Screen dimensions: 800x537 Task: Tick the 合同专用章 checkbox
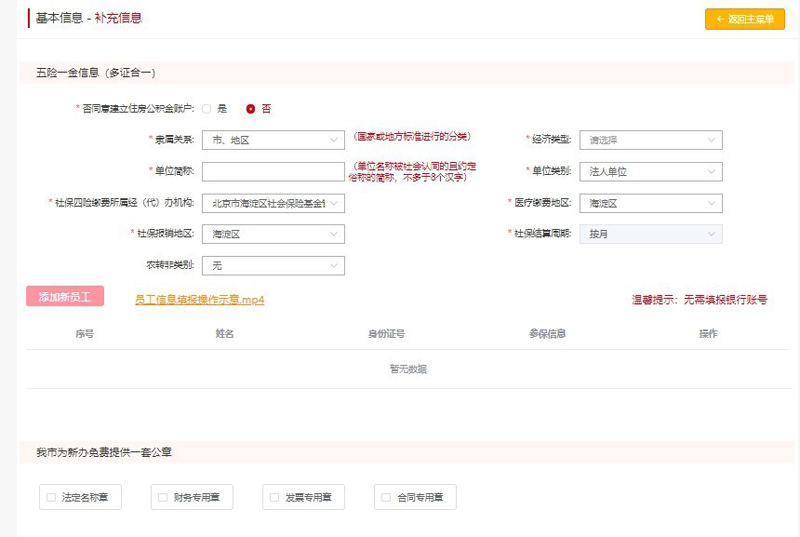click(387, 496)
